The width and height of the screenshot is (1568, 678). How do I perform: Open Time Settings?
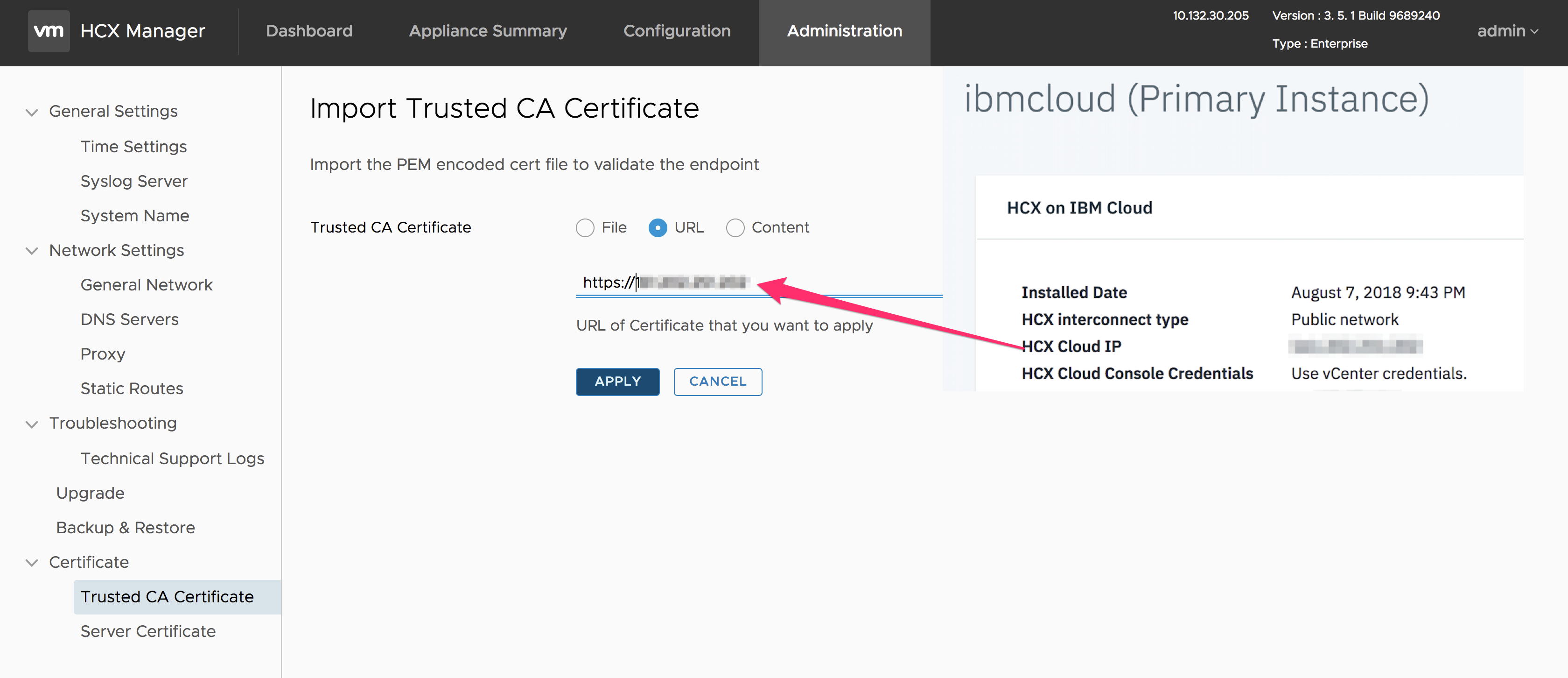coord(133,146)
